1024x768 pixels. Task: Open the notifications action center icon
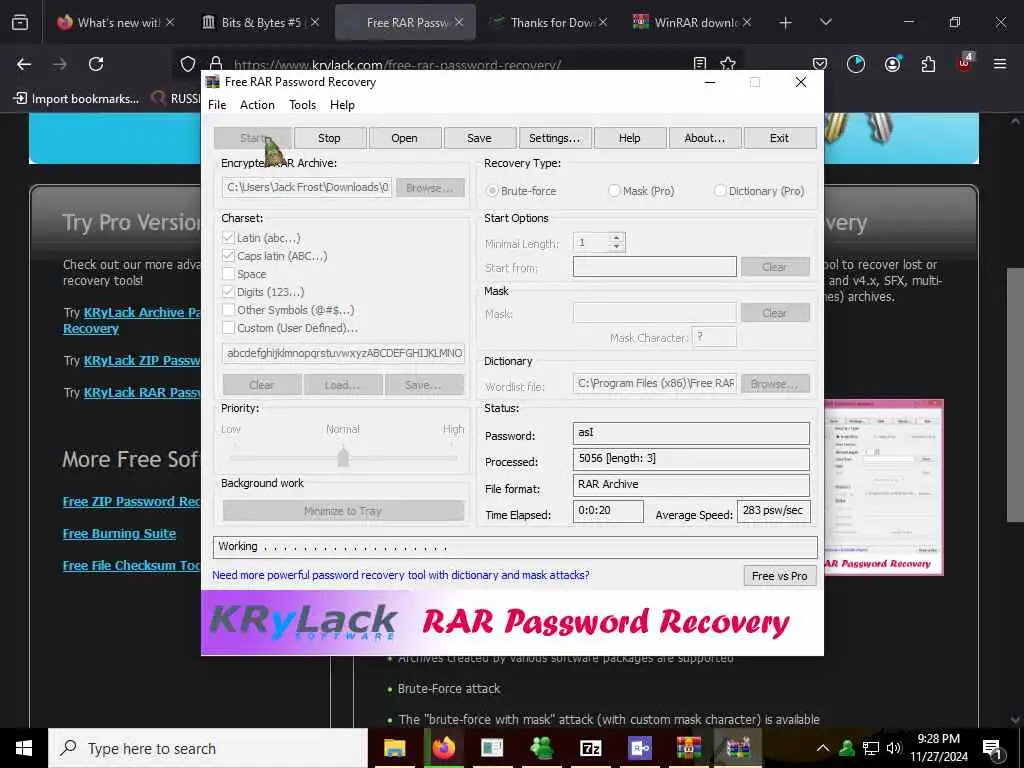coord(993,748)
